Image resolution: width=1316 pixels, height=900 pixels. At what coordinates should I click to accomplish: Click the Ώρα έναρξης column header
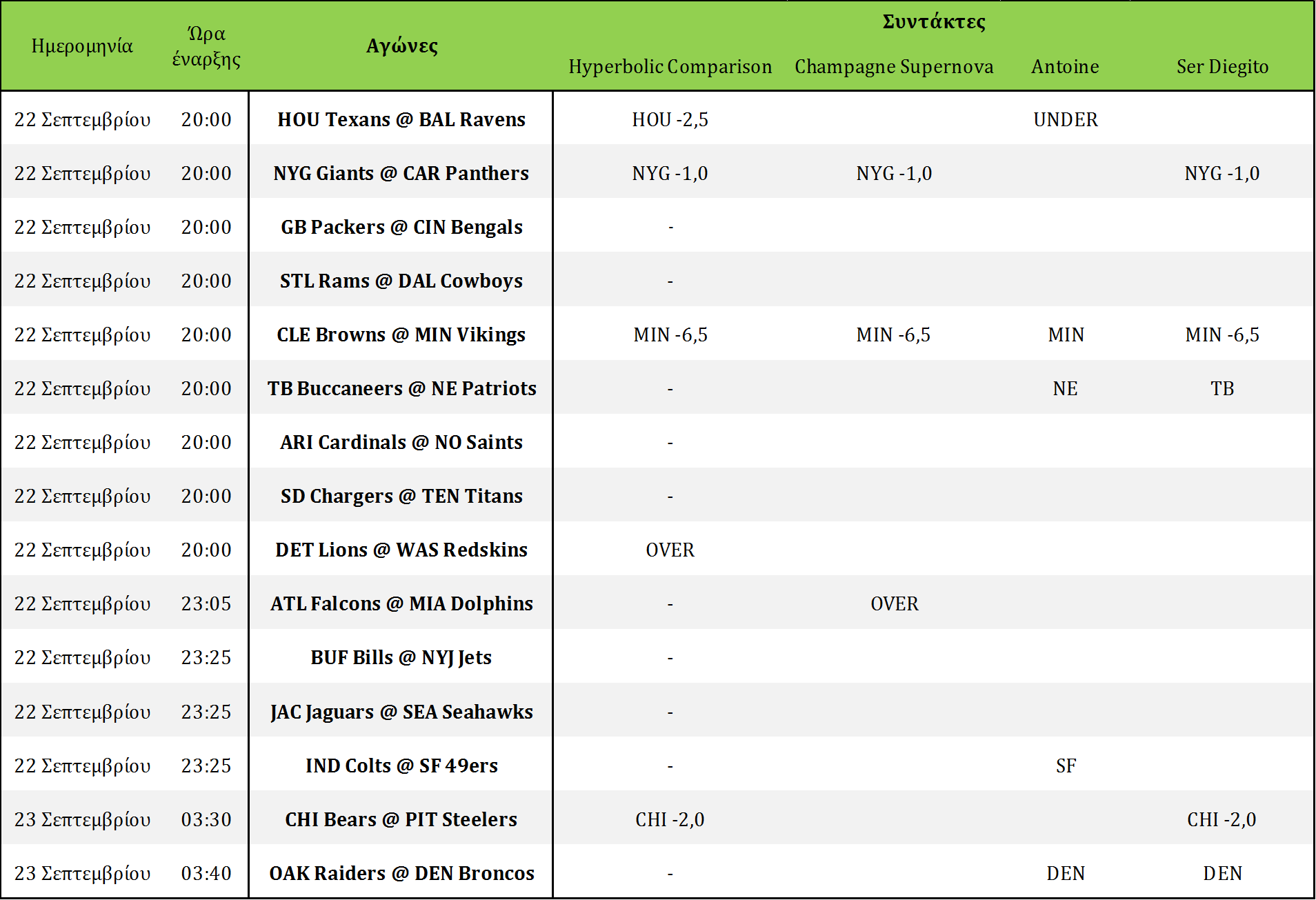point(206,46)
